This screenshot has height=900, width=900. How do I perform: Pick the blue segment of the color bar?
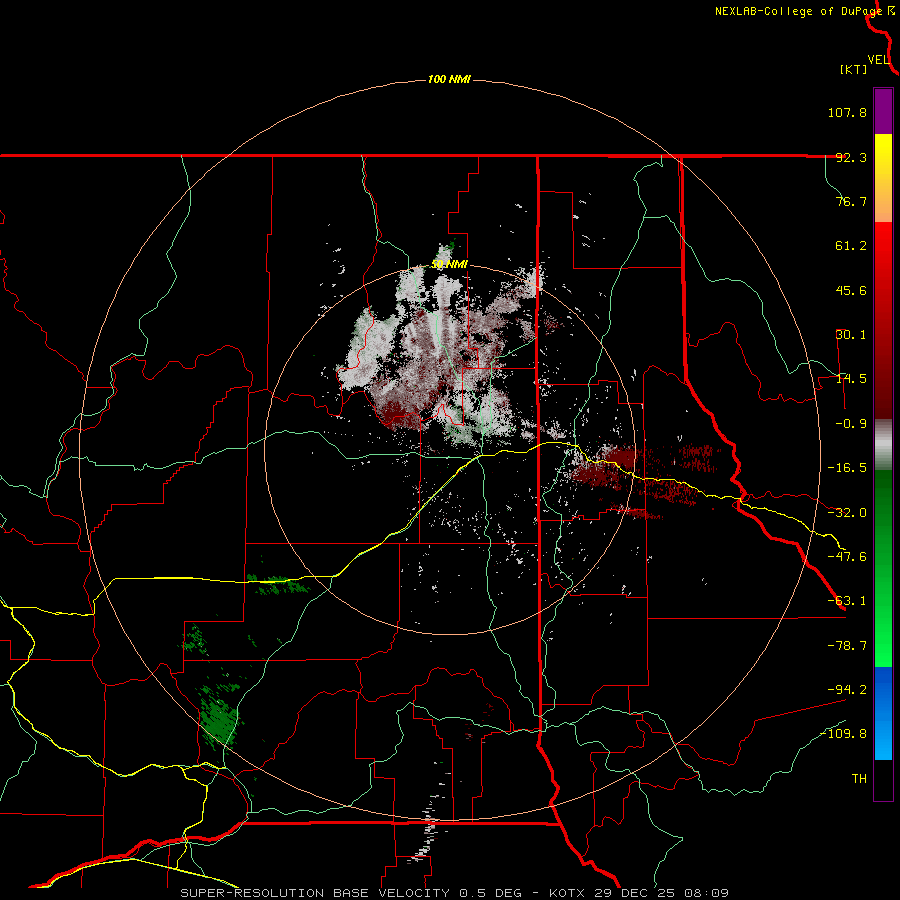click(883, 713)
